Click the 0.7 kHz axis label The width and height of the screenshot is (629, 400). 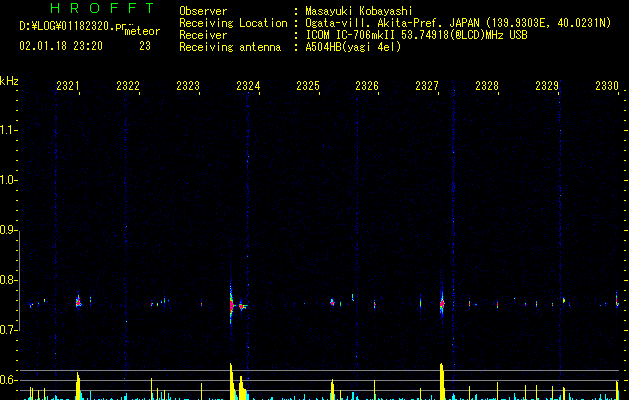click(9, 330)
